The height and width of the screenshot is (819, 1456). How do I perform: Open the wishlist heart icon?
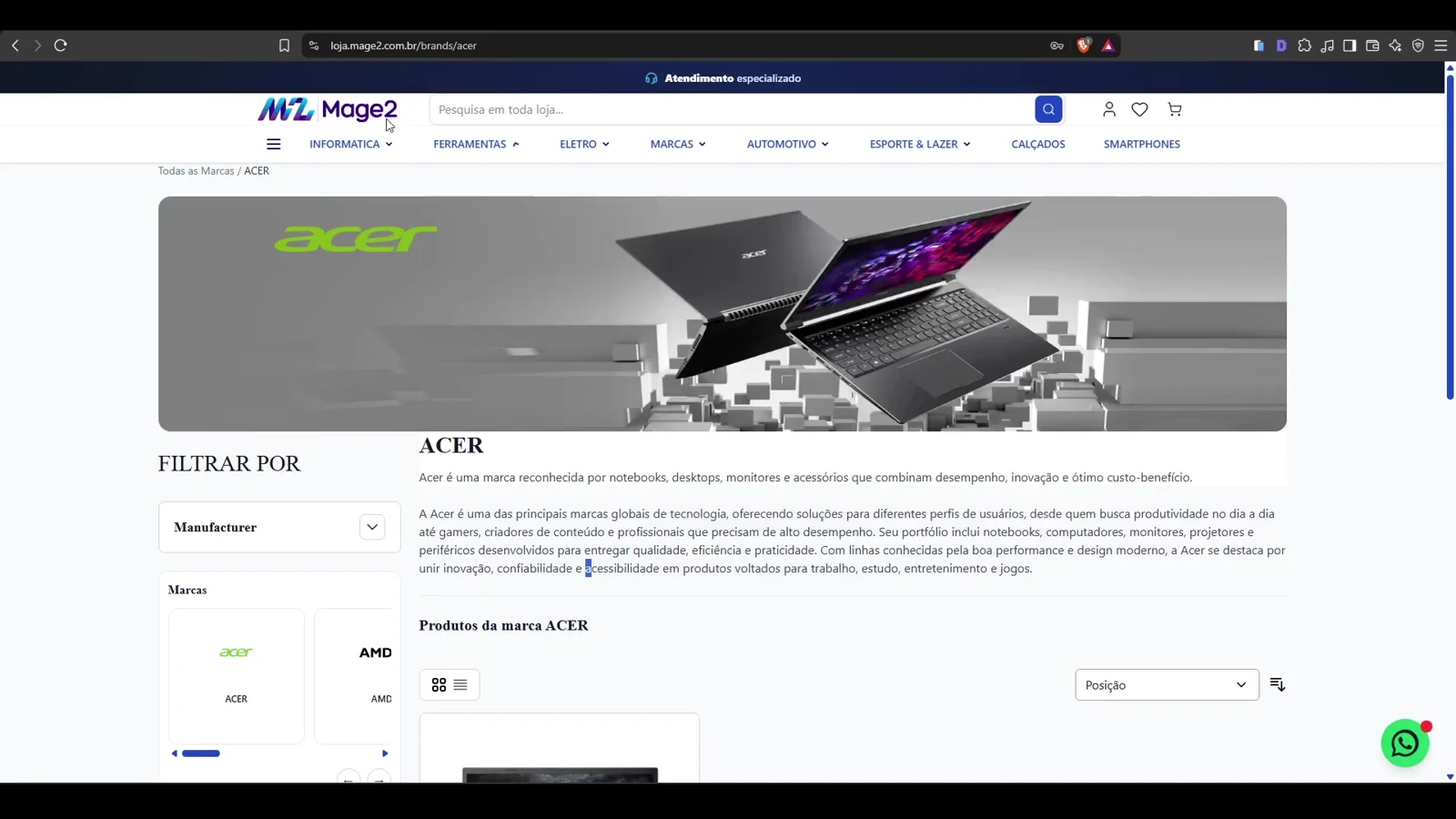click(x=1139, y=109)
